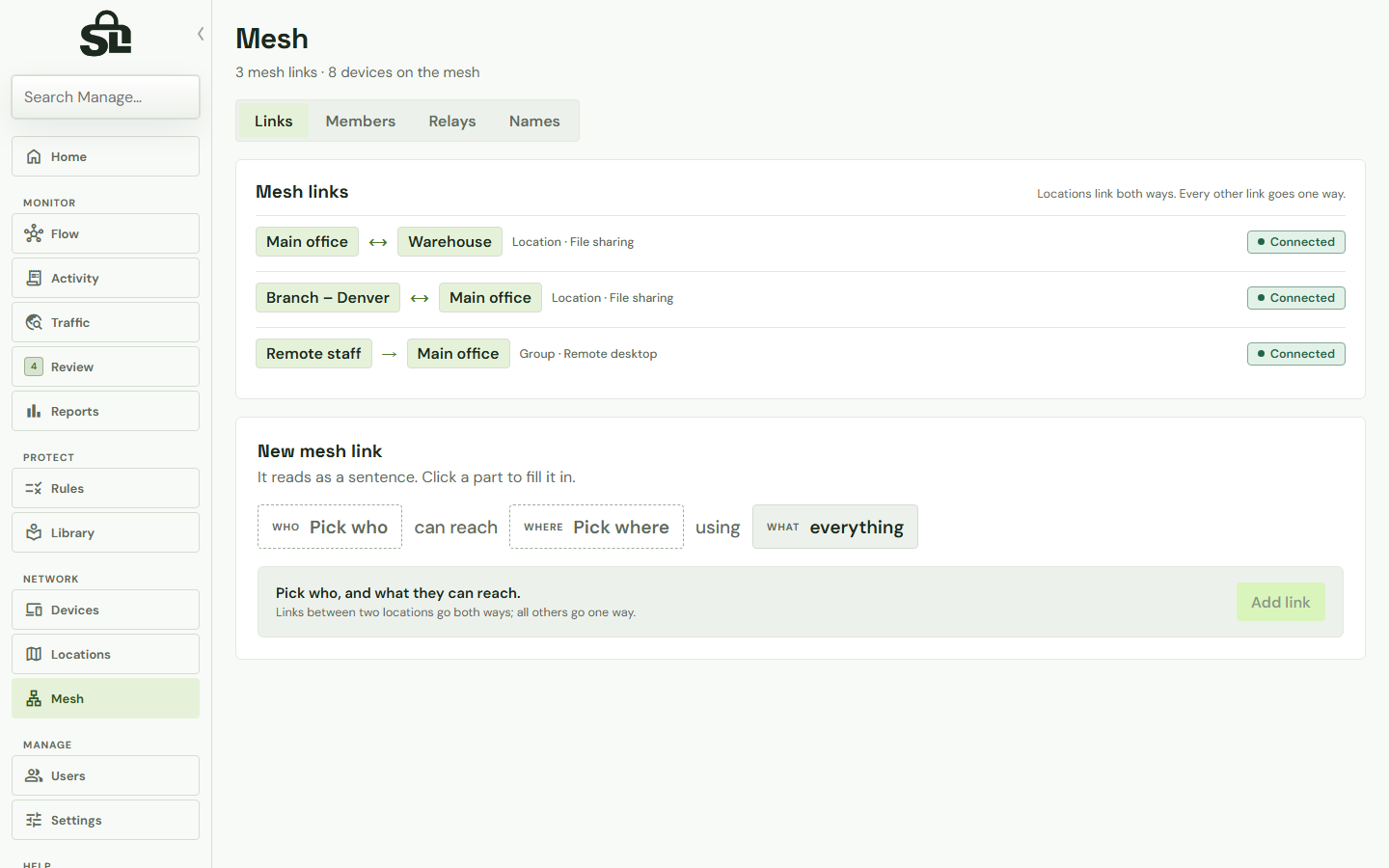Click Connected status of Warehouse link
The height and width of the screenshot is (868, 1389).
(1295, 242)
